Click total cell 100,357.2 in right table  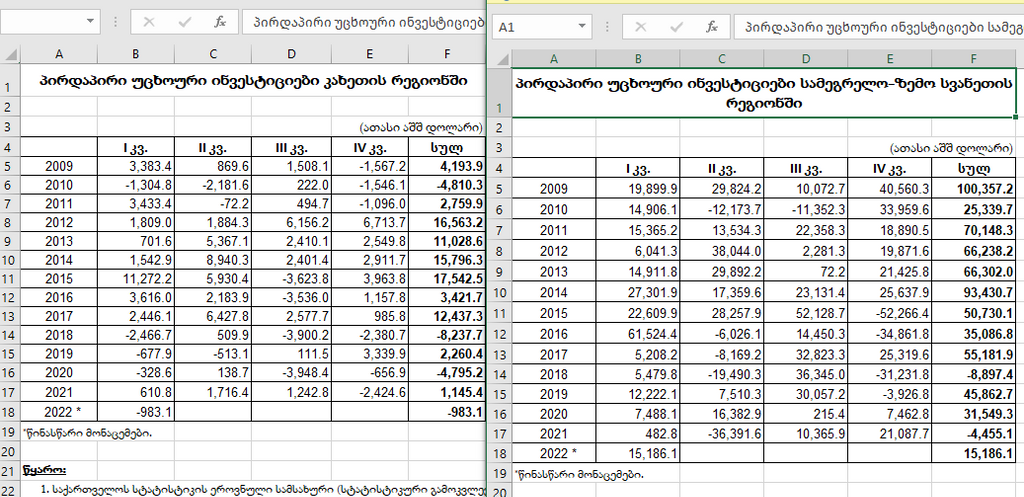coord(974,189)
